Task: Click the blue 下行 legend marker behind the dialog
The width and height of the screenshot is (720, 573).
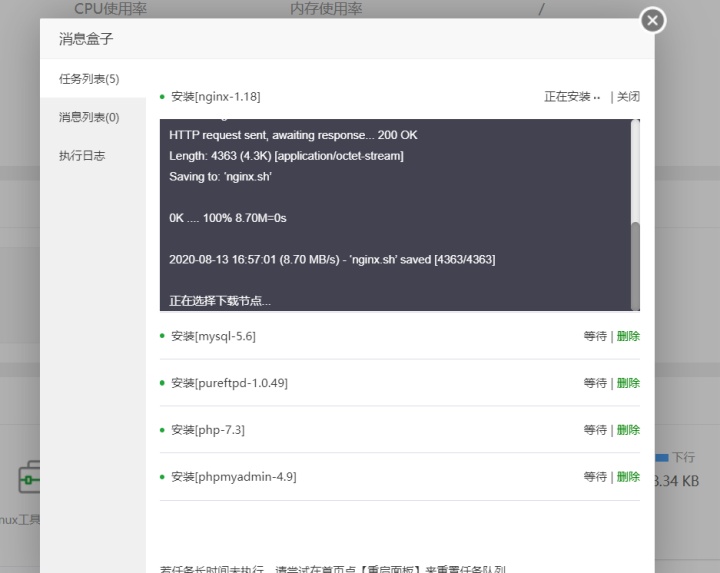Action: pyautogui.click(x=662, y=457)
